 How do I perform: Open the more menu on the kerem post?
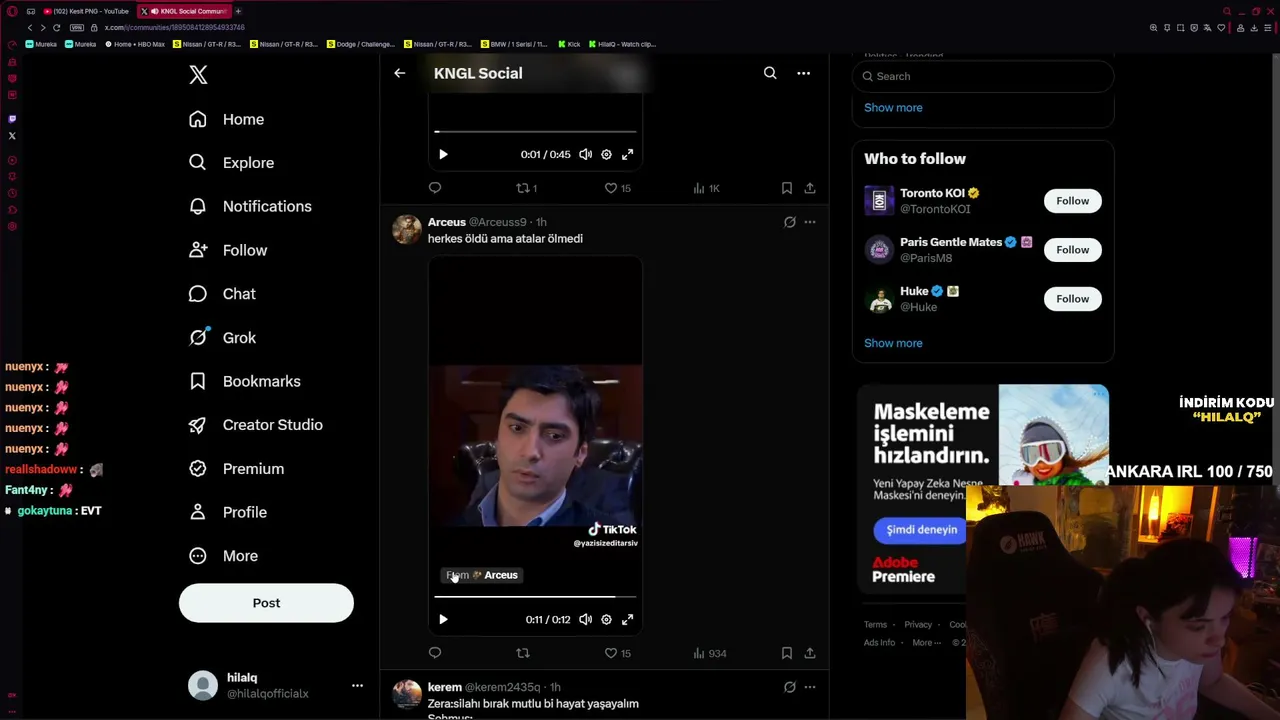(810, 687)
